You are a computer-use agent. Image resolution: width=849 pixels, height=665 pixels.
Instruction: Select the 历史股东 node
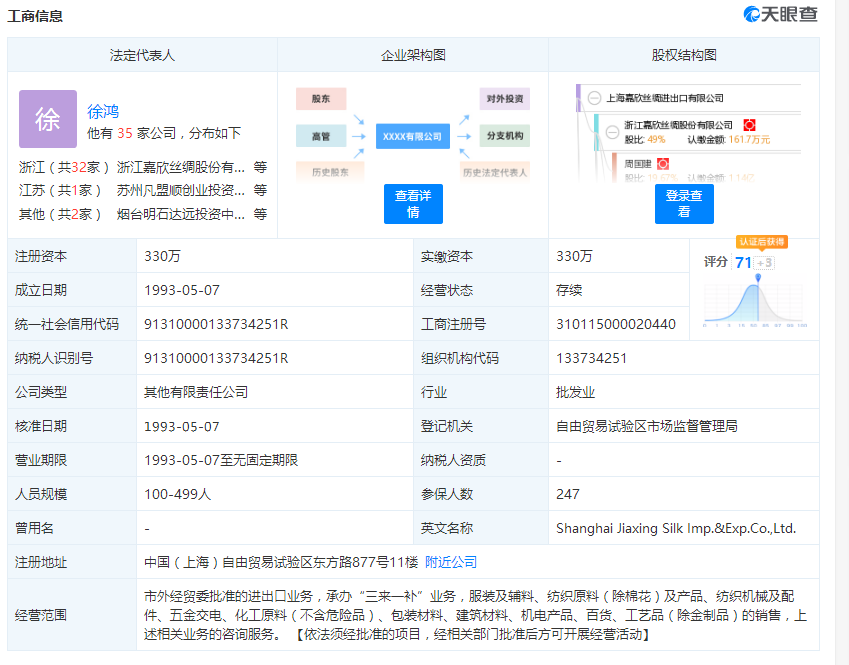(329, 172)
